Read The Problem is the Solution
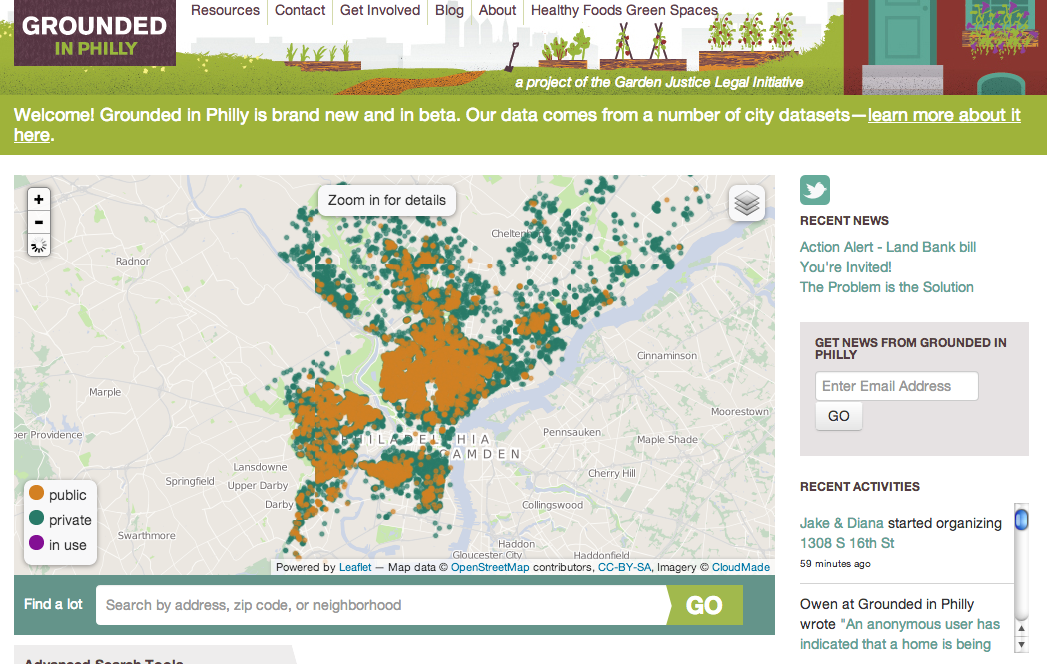 point(887,287)
